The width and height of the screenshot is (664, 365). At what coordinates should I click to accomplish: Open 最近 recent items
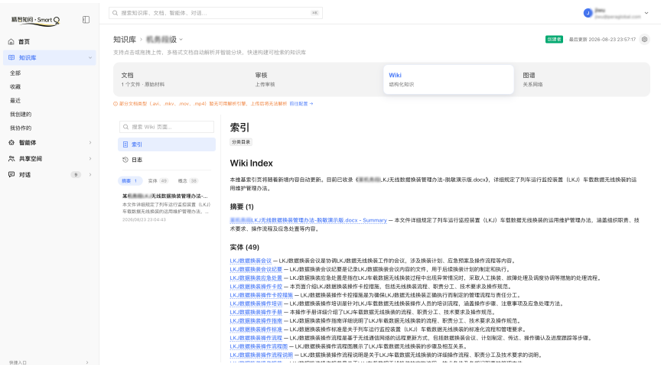[15, 100]
